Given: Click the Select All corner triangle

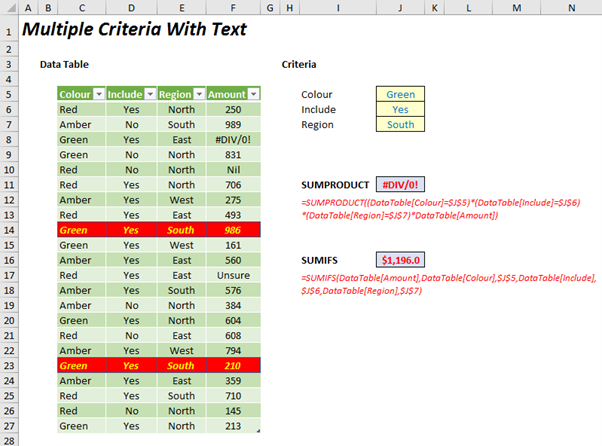Looking at the screenshot, I should click(12, 8).
